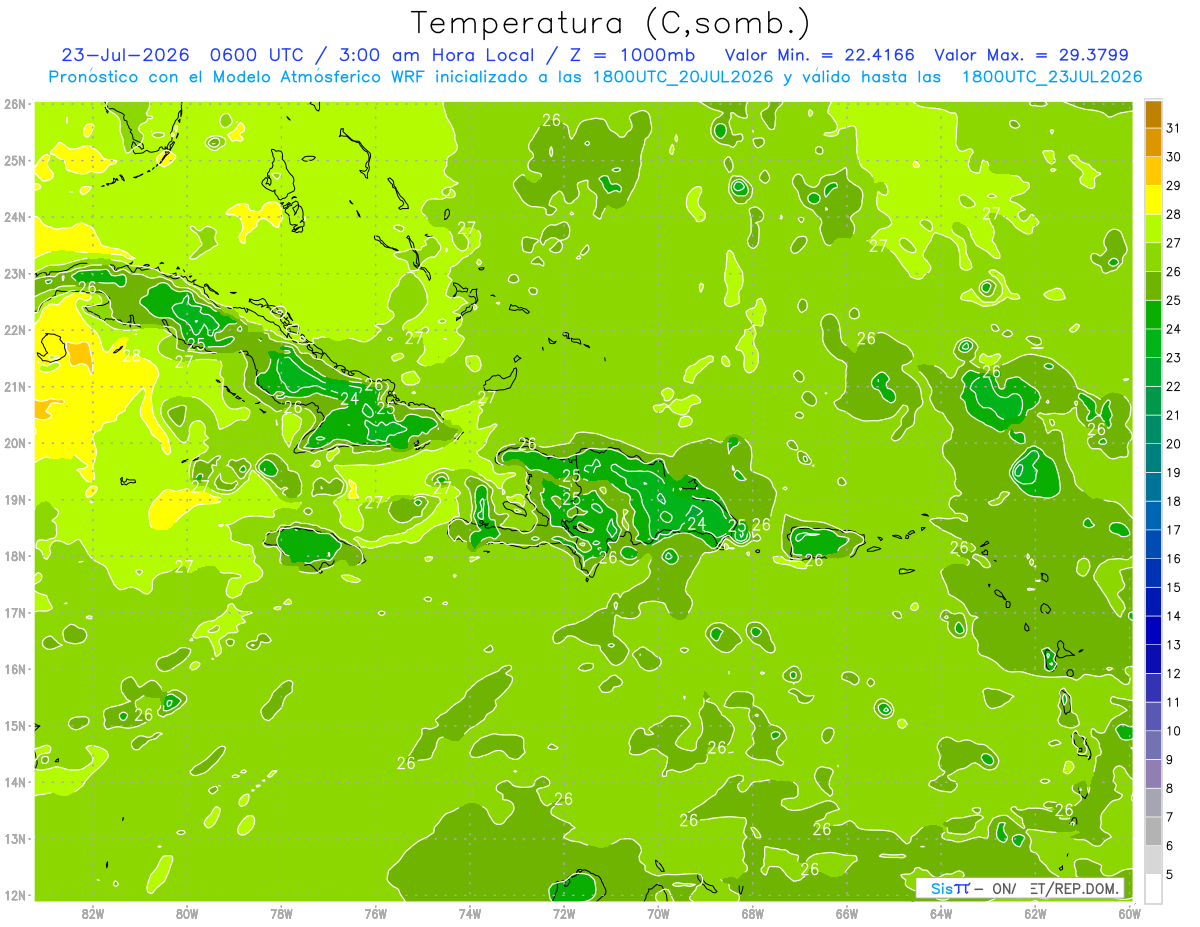Click the map title Temperatura (C,somb.)
Screen dimensions: 1200x927
coord(611,23)
